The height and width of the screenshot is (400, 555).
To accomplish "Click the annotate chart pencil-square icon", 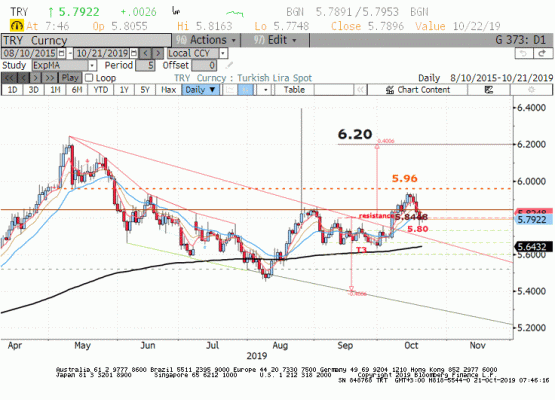I will (x=489, y=90).
